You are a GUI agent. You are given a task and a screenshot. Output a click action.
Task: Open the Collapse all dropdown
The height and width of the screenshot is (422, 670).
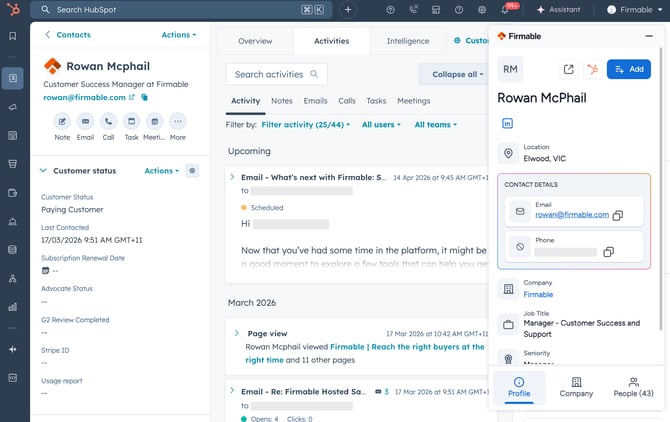click(457, 74)
